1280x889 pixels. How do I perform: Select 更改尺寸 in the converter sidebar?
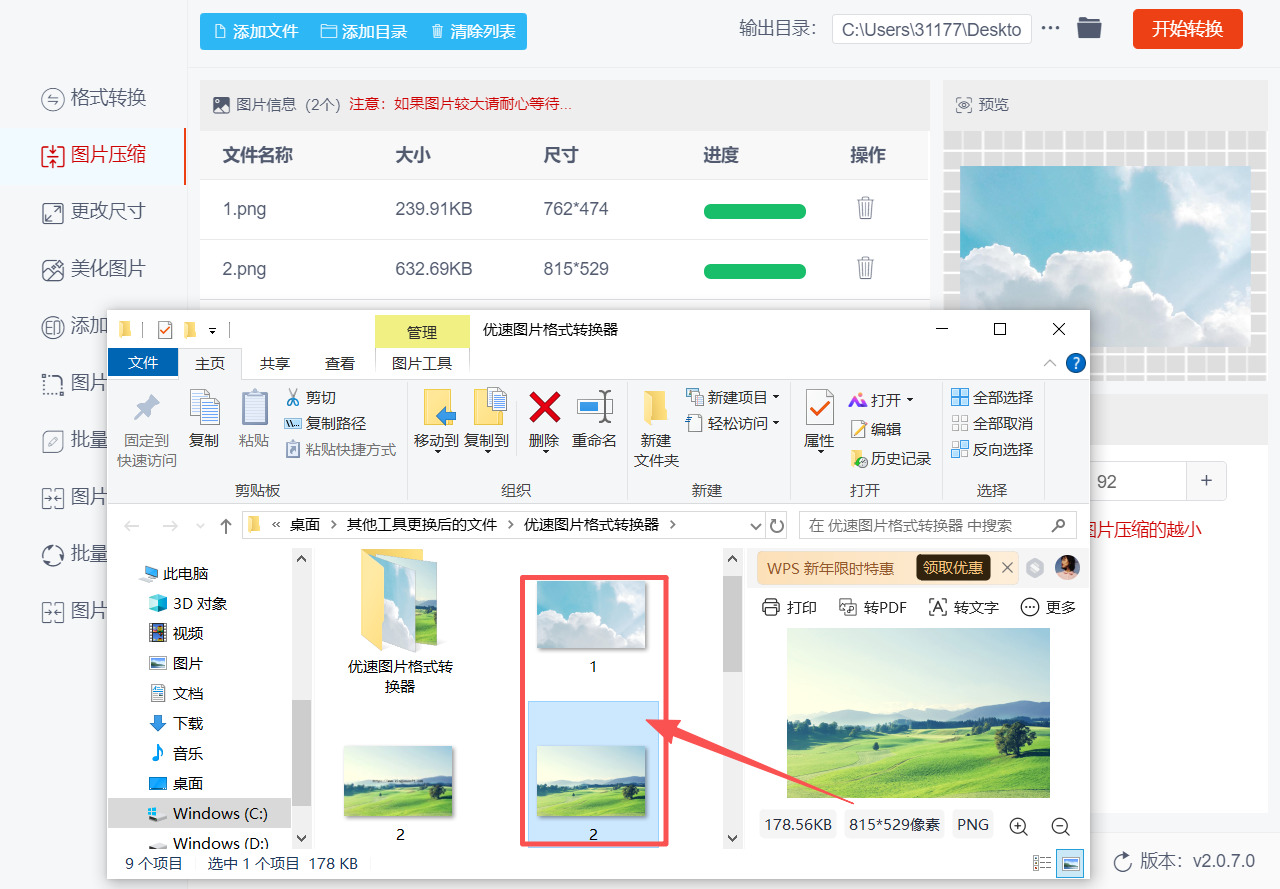[94, 212]
